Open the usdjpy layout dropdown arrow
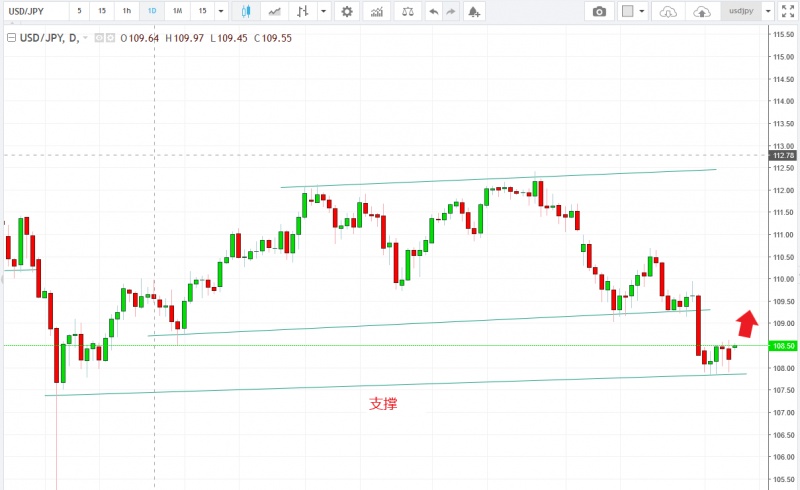This screenshot has width=800, height=490. (x=767, y=11)
